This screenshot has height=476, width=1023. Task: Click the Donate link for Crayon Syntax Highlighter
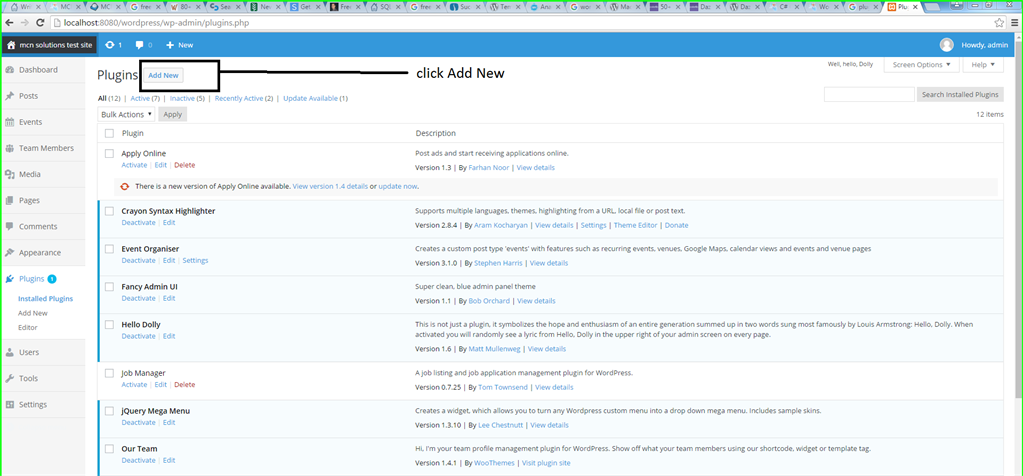(x=676, y=225)
